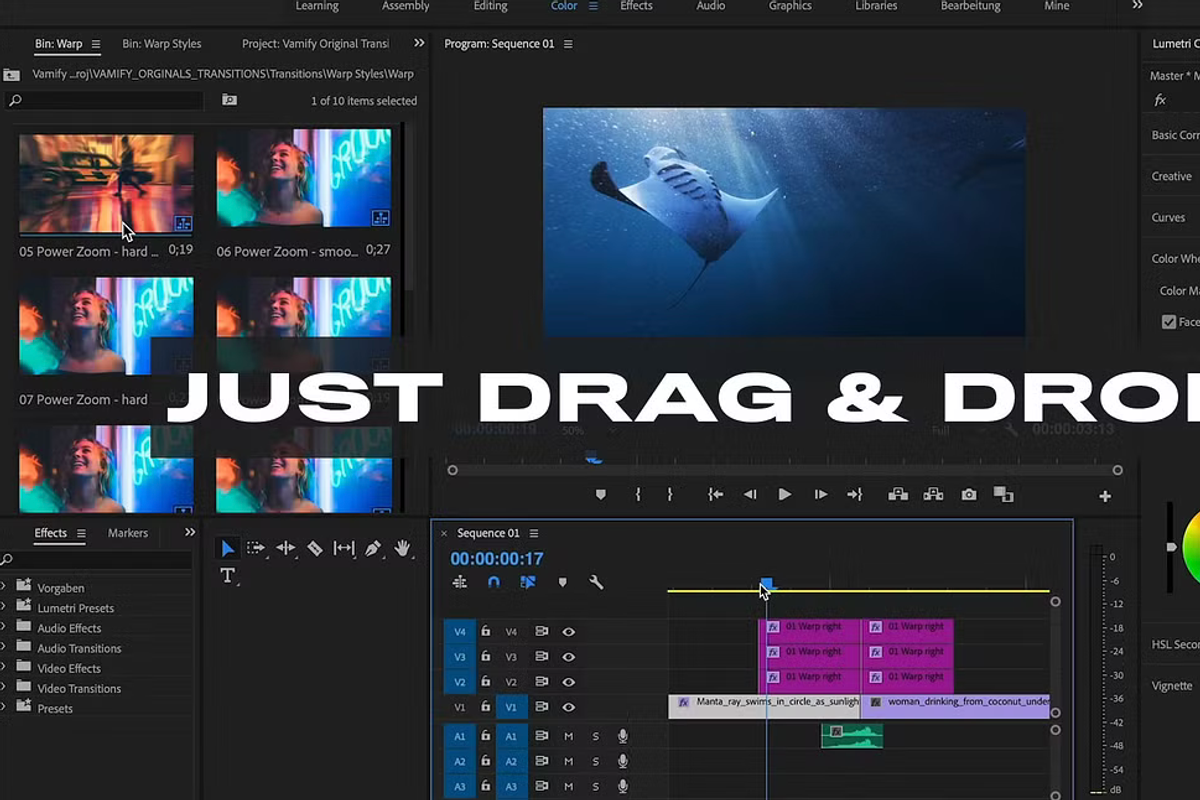Expand the Video Transitions folder
This screenshot has height=800, width=1200.
tap(5, 688)
